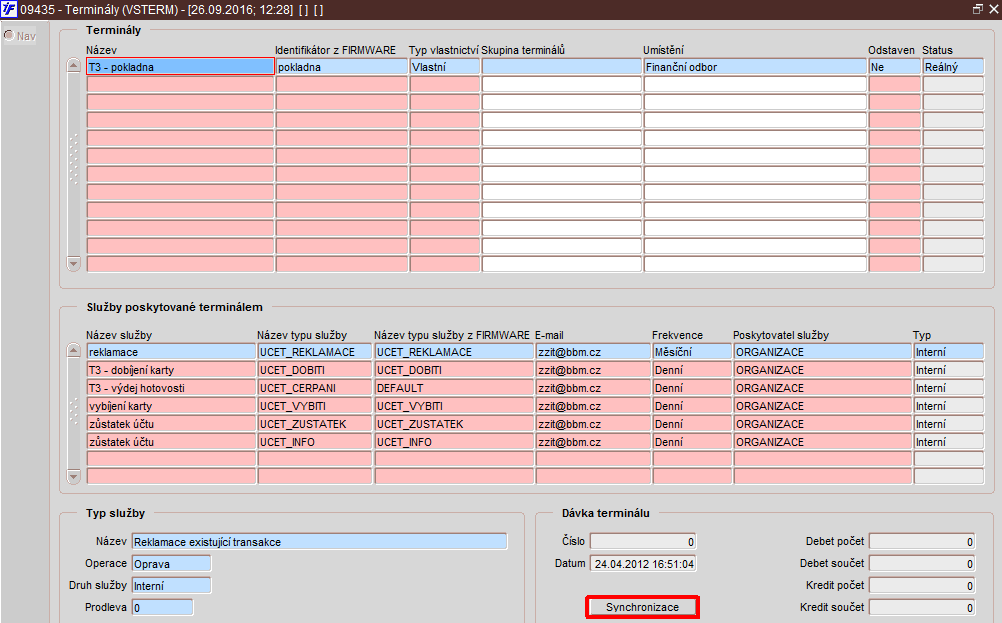This screenshot has height=623, width=1002.
Task: Select the reklamace service row
Action: click(x=171, y=351)
